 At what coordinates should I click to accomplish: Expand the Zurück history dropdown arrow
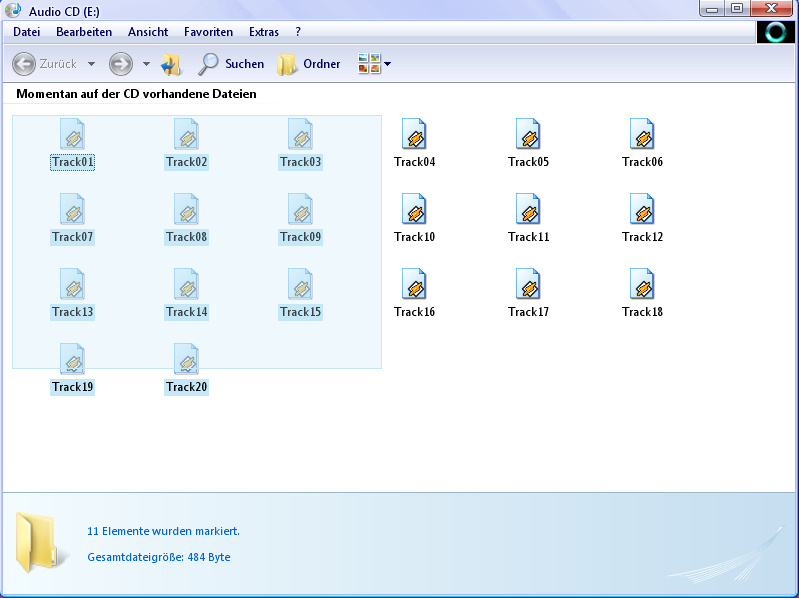(x=91, y=64)
